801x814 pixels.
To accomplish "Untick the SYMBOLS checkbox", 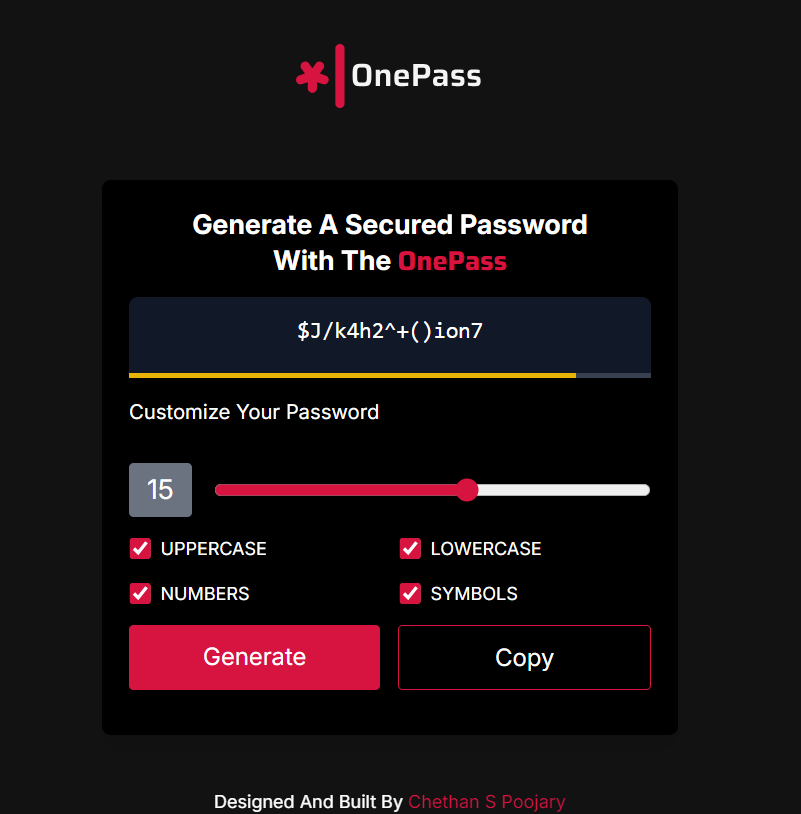I will pyautogui.click(x=410, y=593).
